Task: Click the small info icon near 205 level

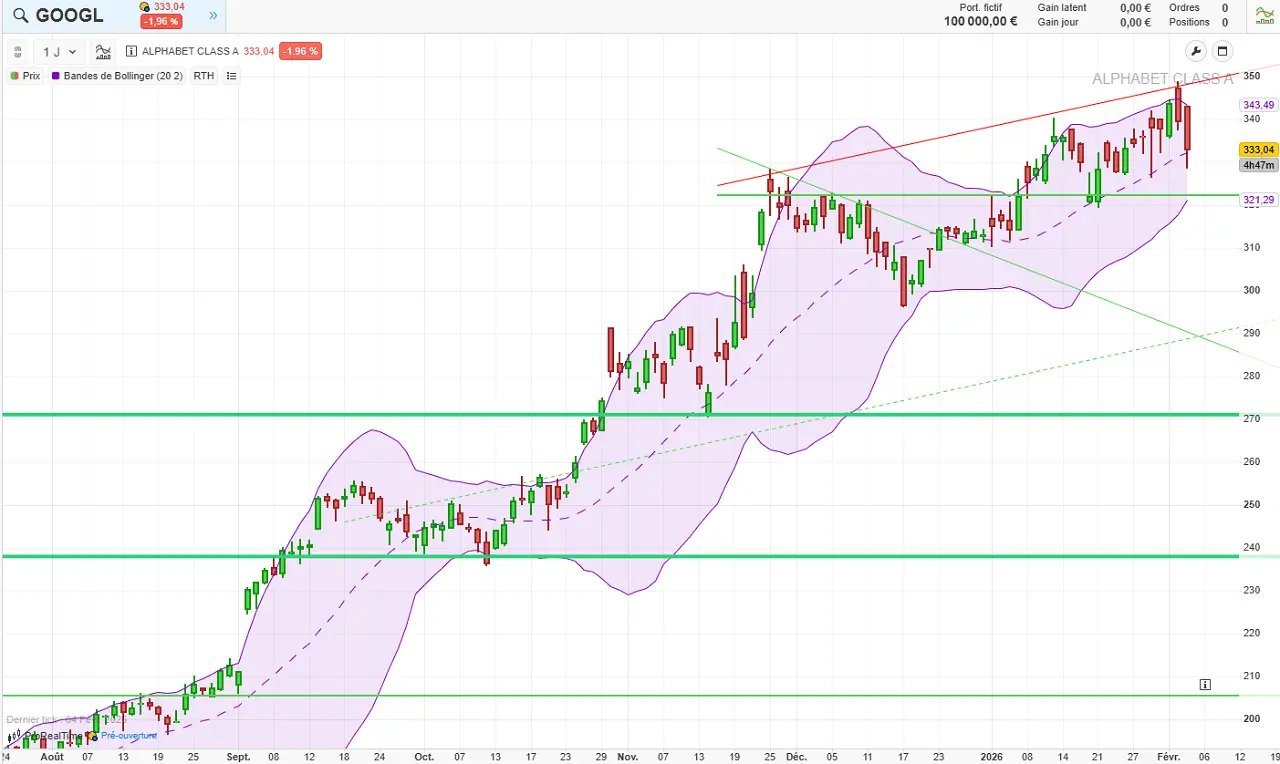Action: coord(1205,685)
